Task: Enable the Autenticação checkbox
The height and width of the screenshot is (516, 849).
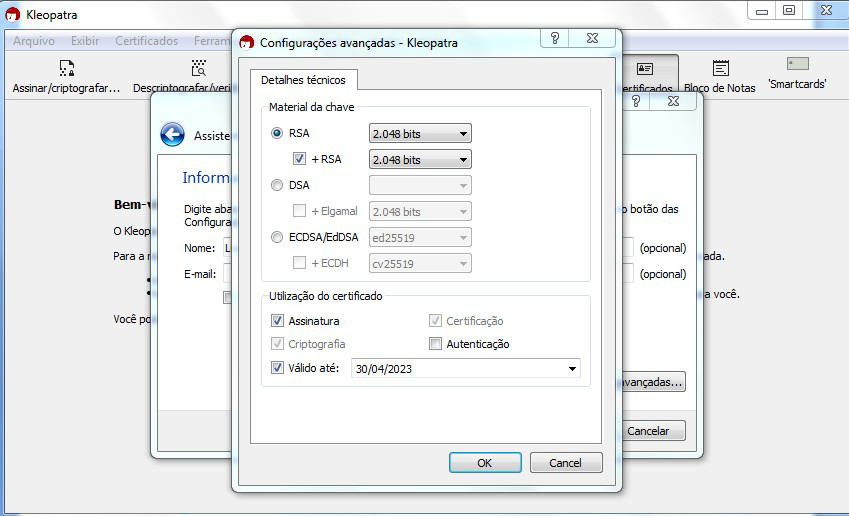Action: point(435,344)
